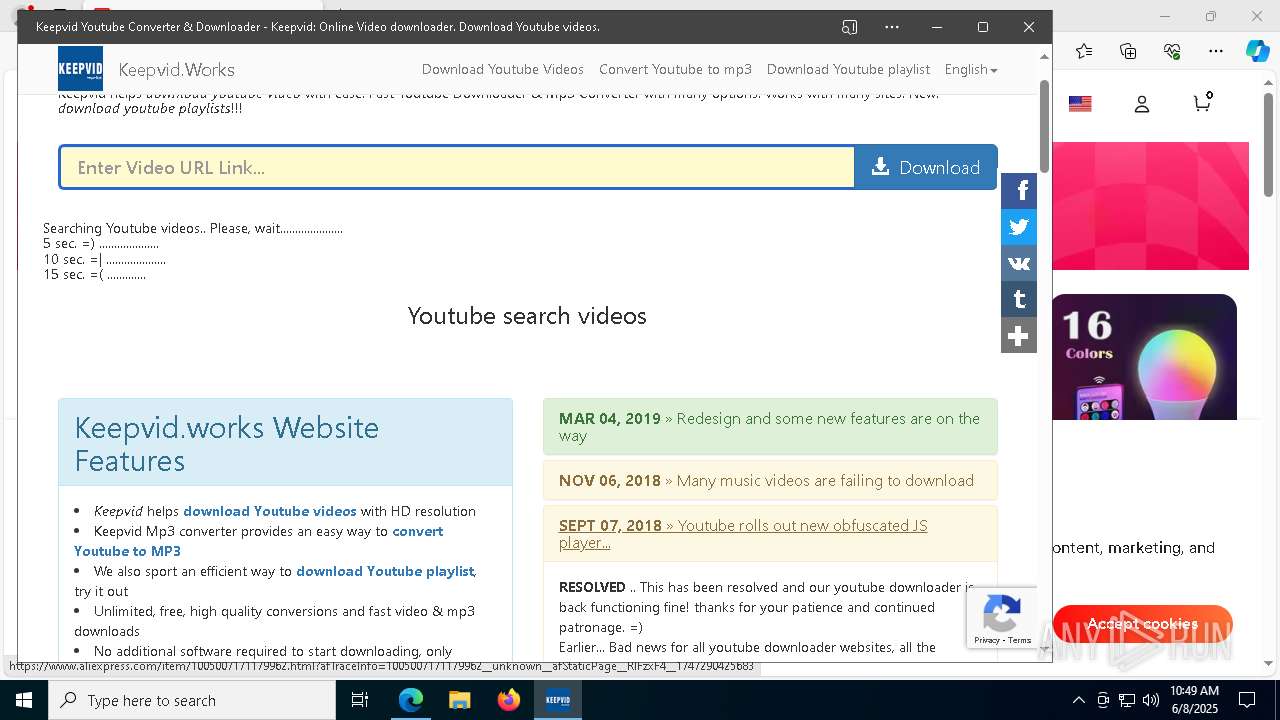
Task: Open File Explorer from taskbar
Action: point(459,700)
